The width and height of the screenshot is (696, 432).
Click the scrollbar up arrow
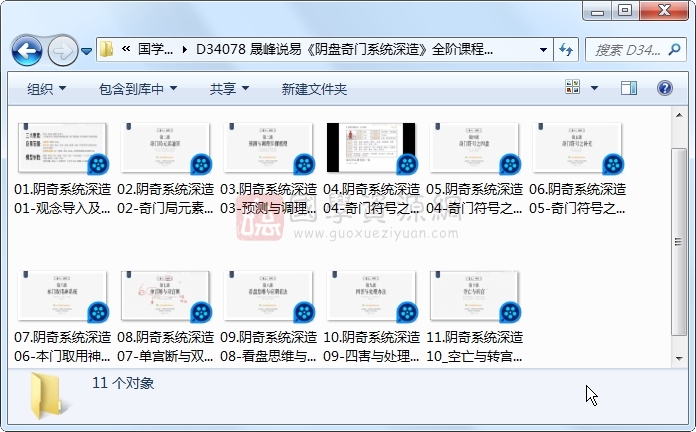click(x=679, y=115)
